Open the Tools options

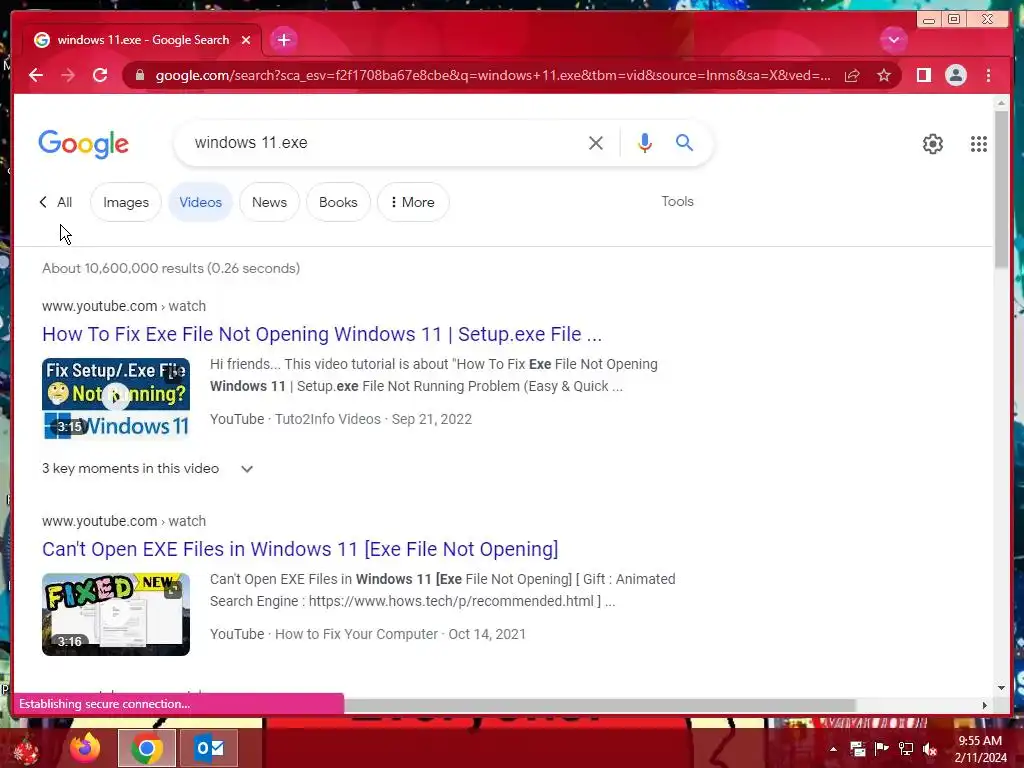pyautogui.click(x=677, y=201)
